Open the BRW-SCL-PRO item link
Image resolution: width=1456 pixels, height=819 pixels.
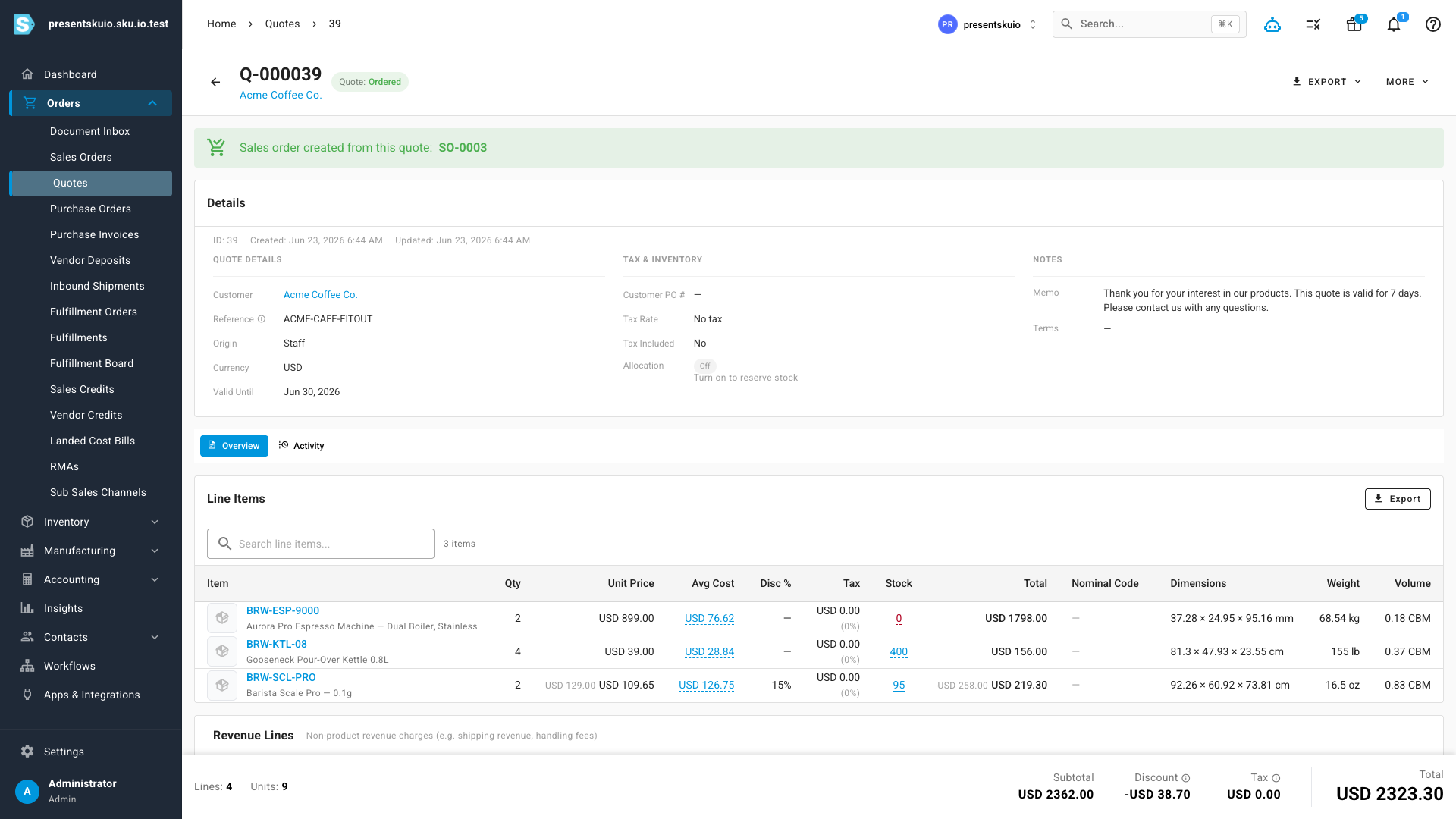click(x=281, y=677)
